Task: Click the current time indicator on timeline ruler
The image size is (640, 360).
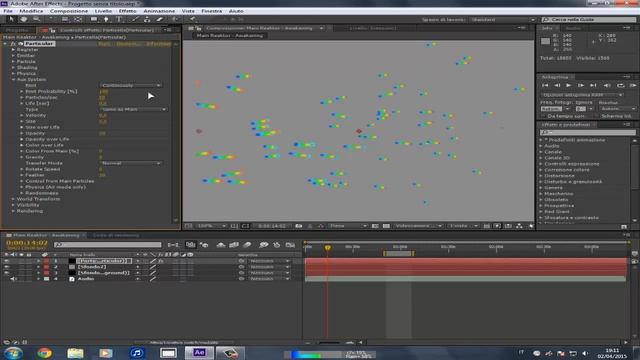Action: coord(327,248)
